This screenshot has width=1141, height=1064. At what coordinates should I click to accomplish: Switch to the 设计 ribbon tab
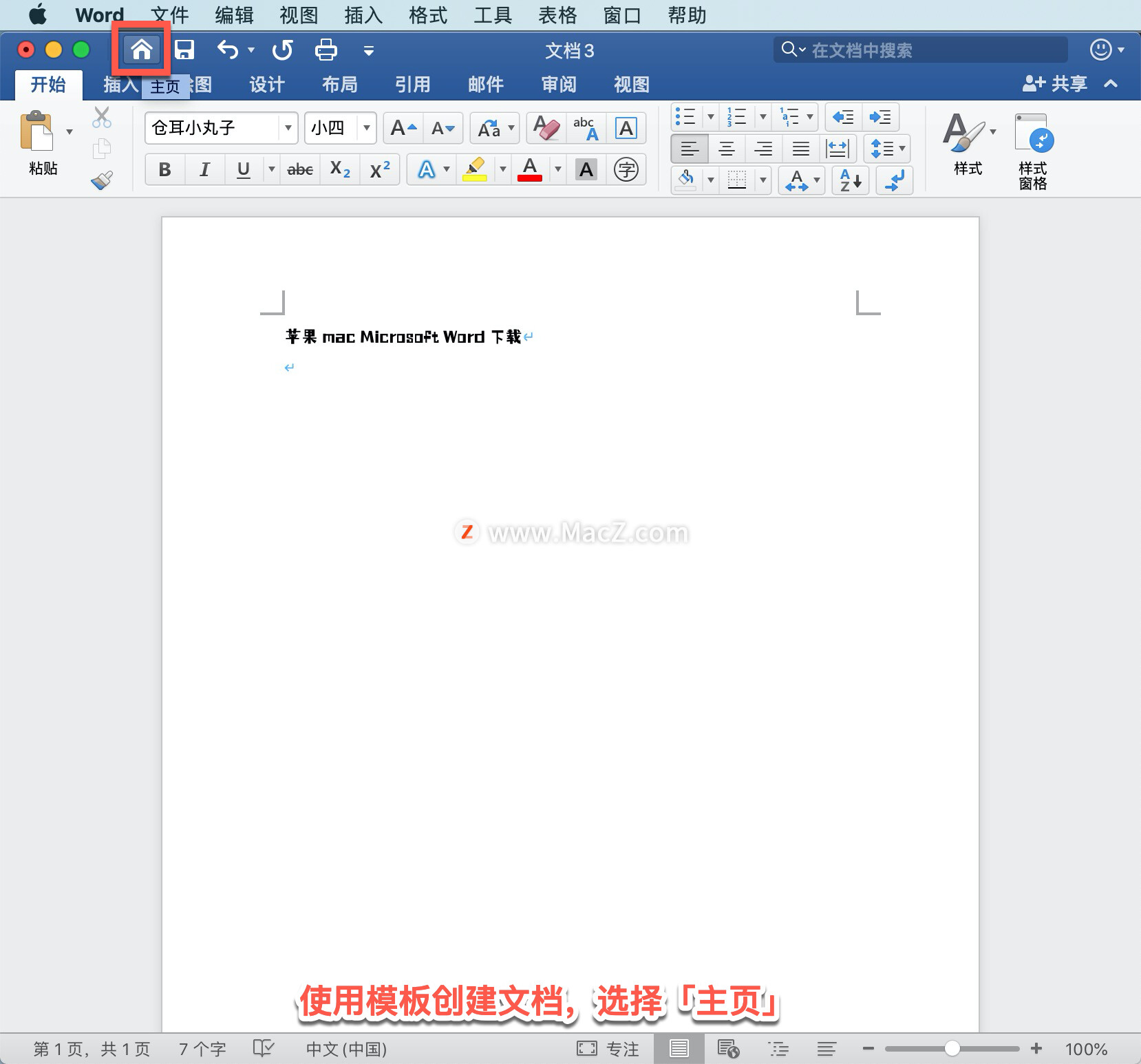267,85
